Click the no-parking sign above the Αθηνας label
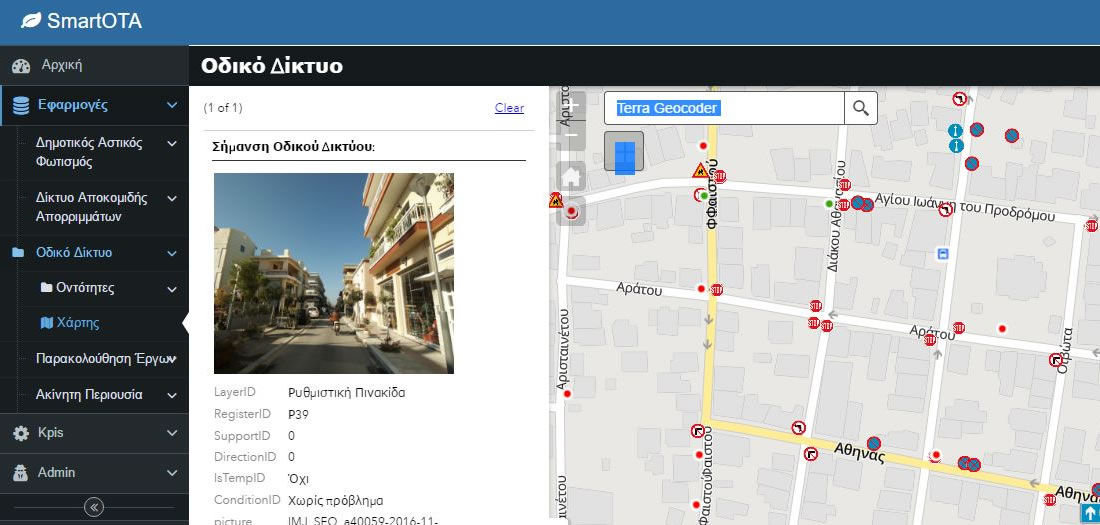The width and height of the screenshot is (1100, 525). [x=873, y=444]
